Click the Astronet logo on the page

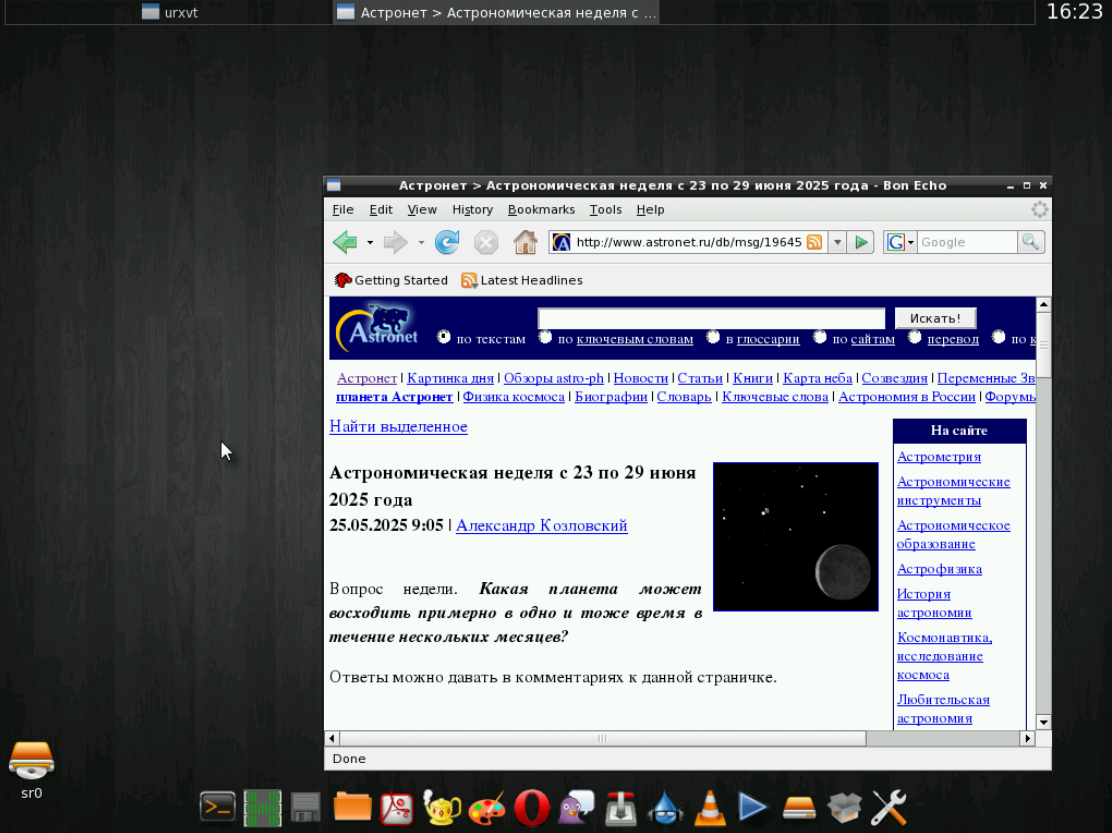378,328
